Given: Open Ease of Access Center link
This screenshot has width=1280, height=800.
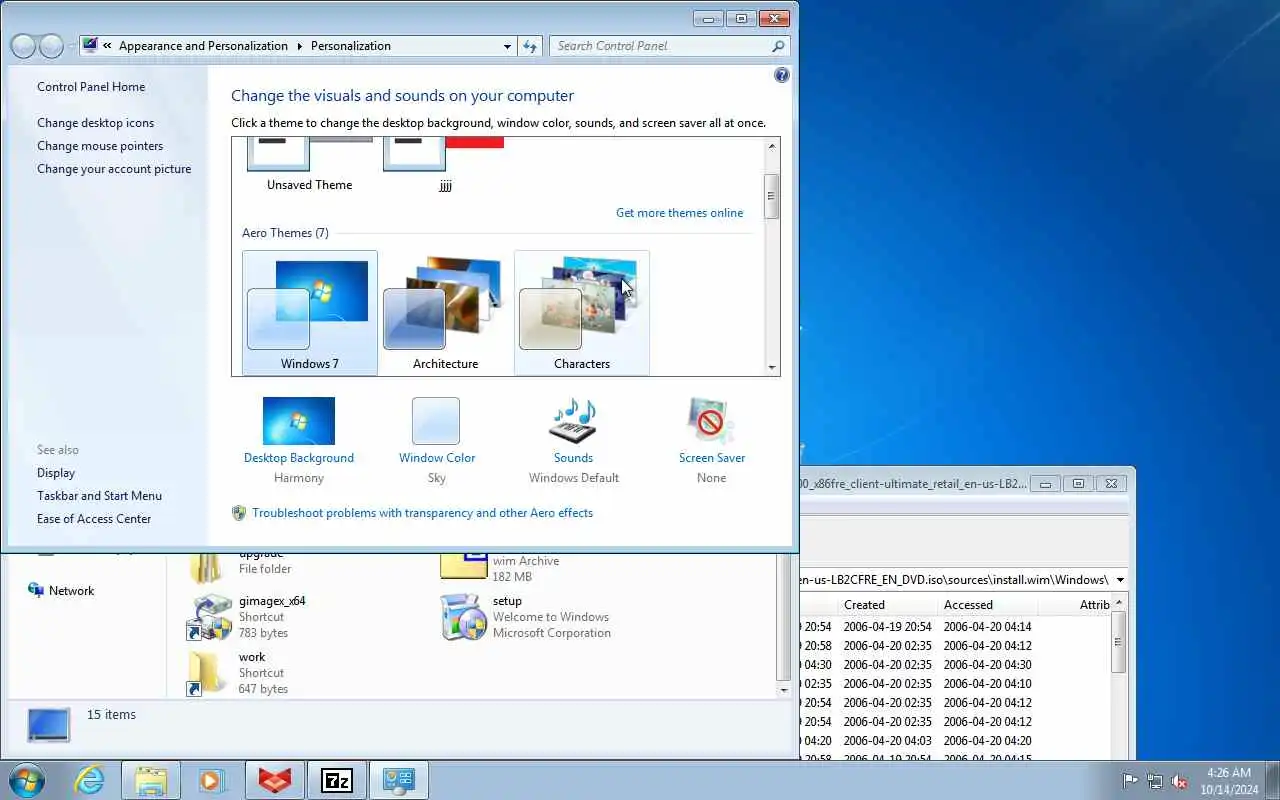Looking at the screenshot, I should point(94,519).
